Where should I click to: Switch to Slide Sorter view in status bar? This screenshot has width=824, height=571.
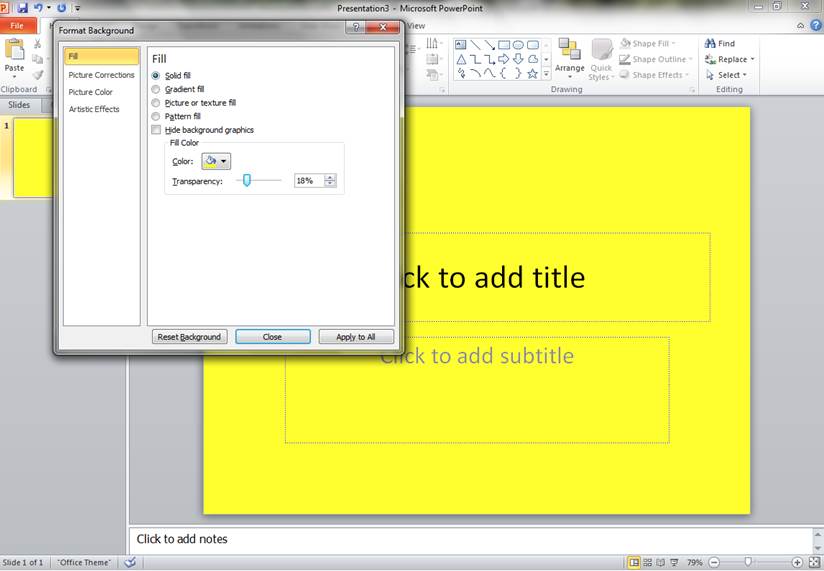(648, 563)
